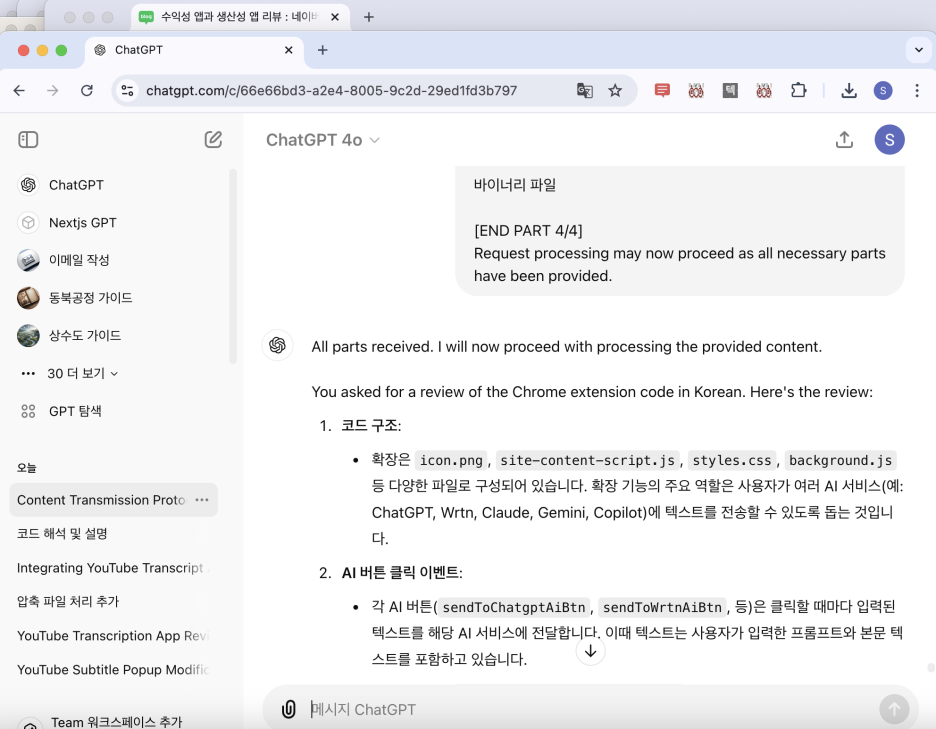The width and height of the screenshot is (936, 729).
Task: Click the sendToWrtnAiBtn code snippet
Action: [x=662, y=607]
